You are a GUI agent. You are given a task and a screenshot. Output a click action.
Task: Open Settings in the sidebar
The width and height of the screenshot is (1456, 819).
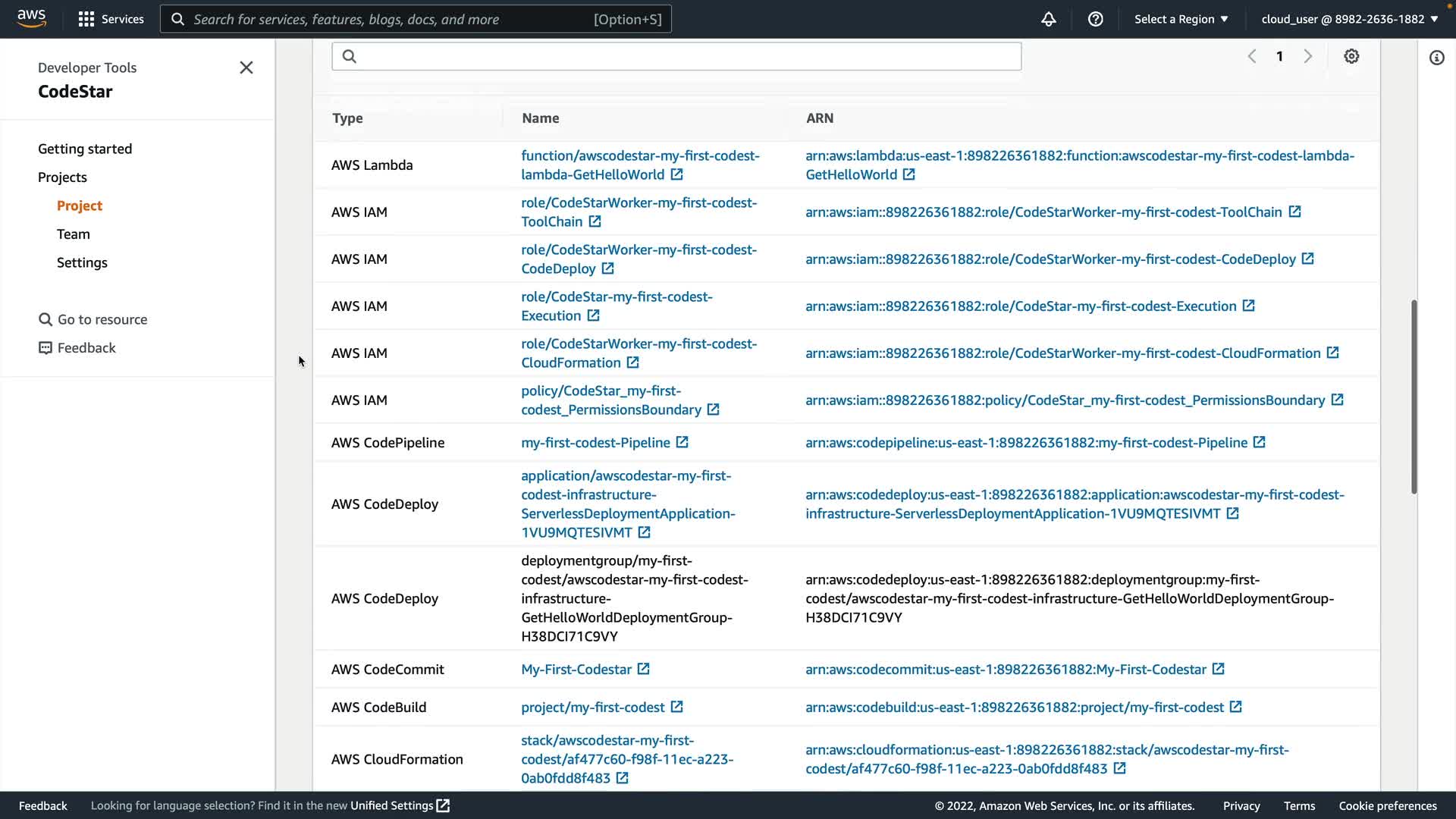82,262
